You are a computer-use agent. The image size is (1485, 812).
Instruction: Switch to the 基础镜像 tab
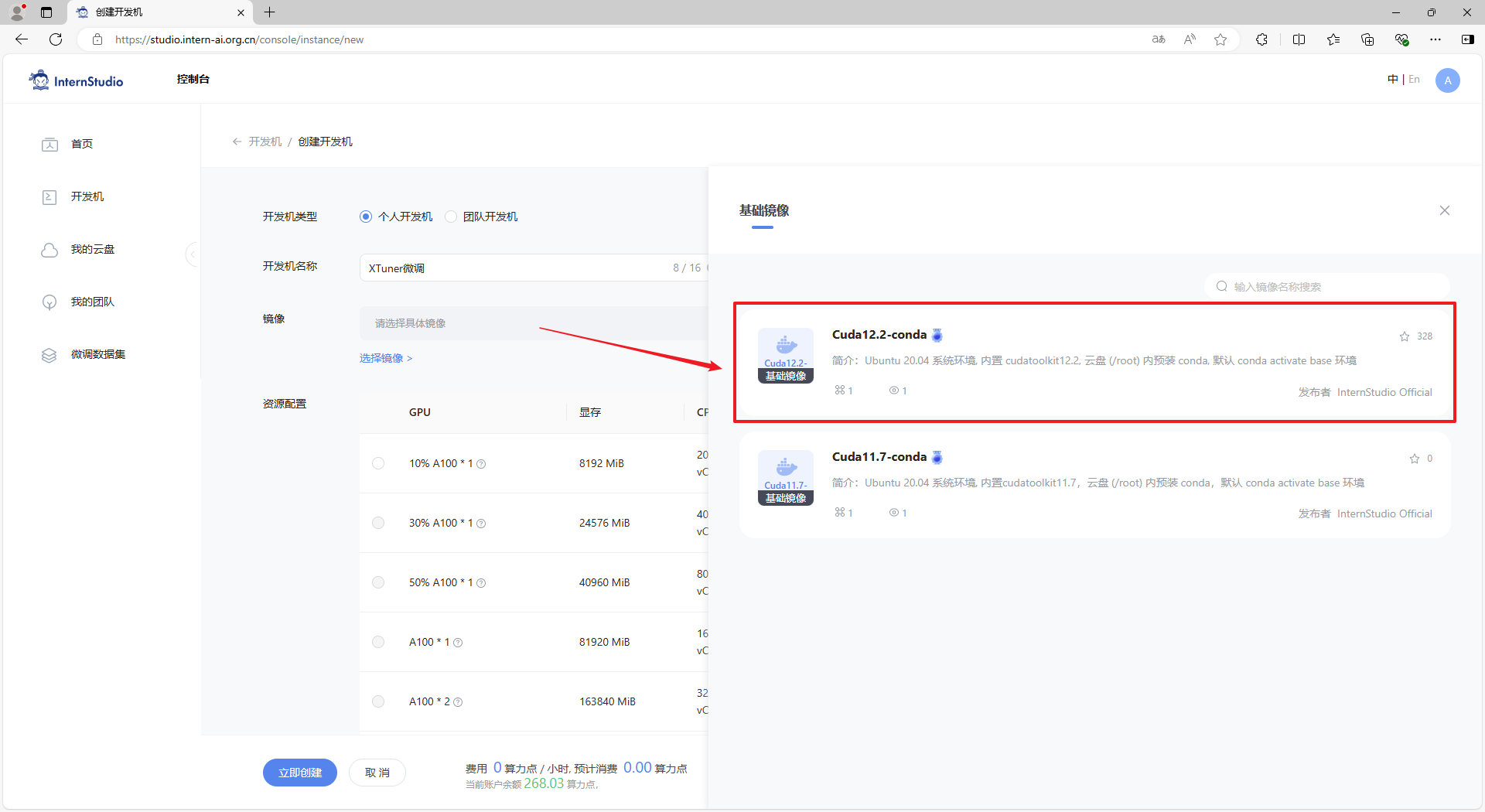click(764, 210)
